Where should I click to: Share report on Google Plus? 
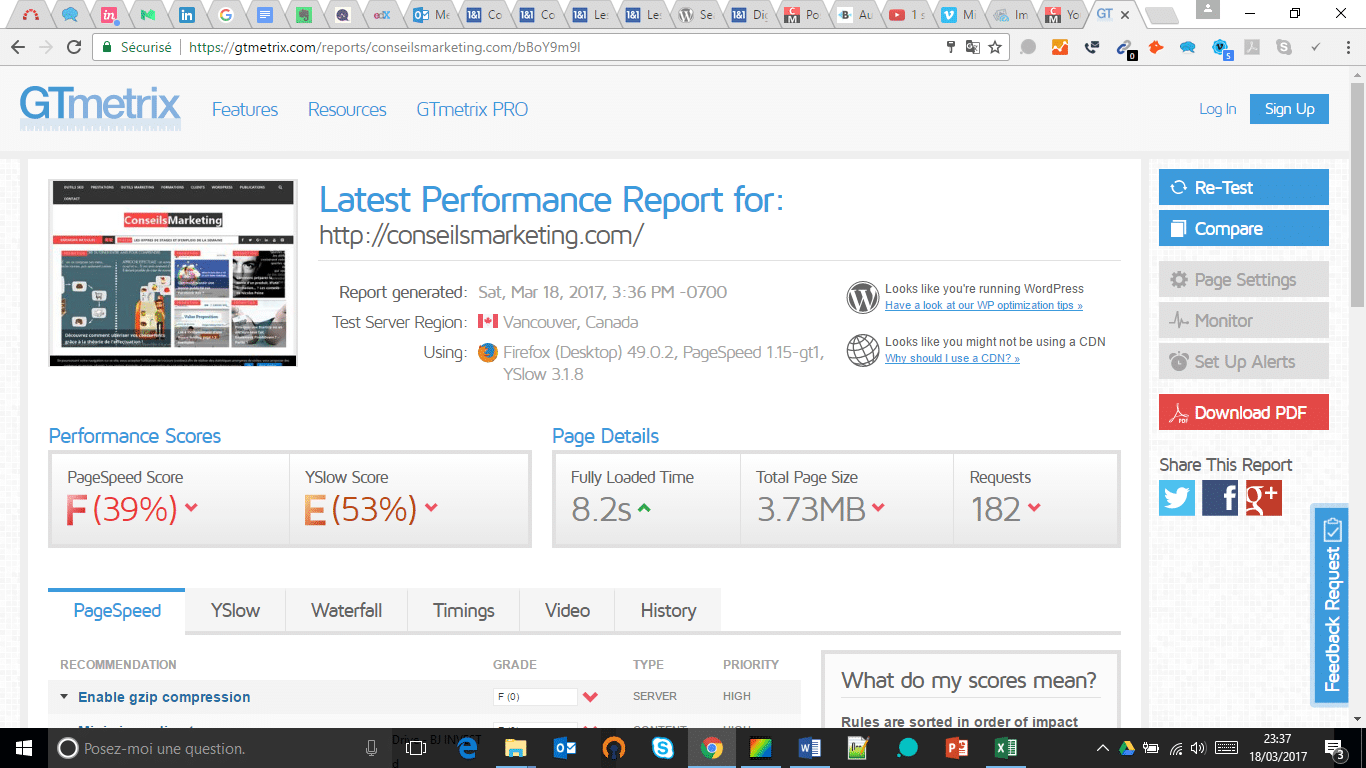coord(1263,497)
